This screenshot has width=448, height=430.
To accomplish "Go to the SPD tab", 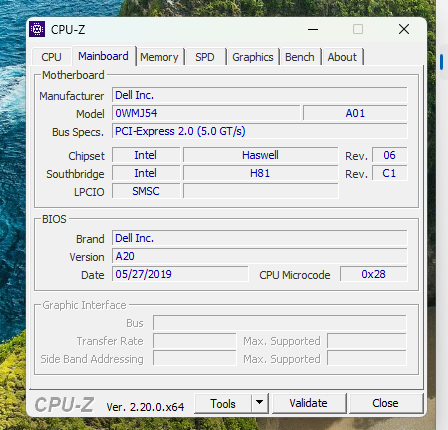I will pos(205,57).
